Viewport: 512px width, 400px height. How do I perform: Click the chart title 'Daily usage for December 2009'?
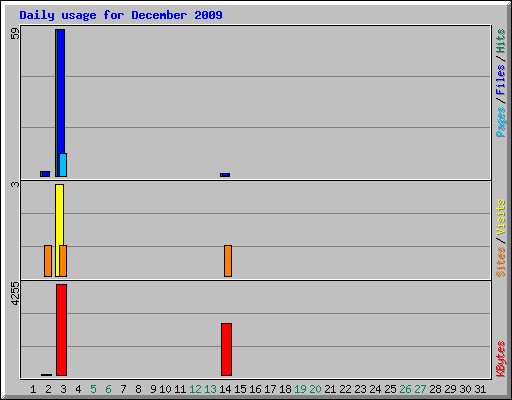[x=121, y=15]
